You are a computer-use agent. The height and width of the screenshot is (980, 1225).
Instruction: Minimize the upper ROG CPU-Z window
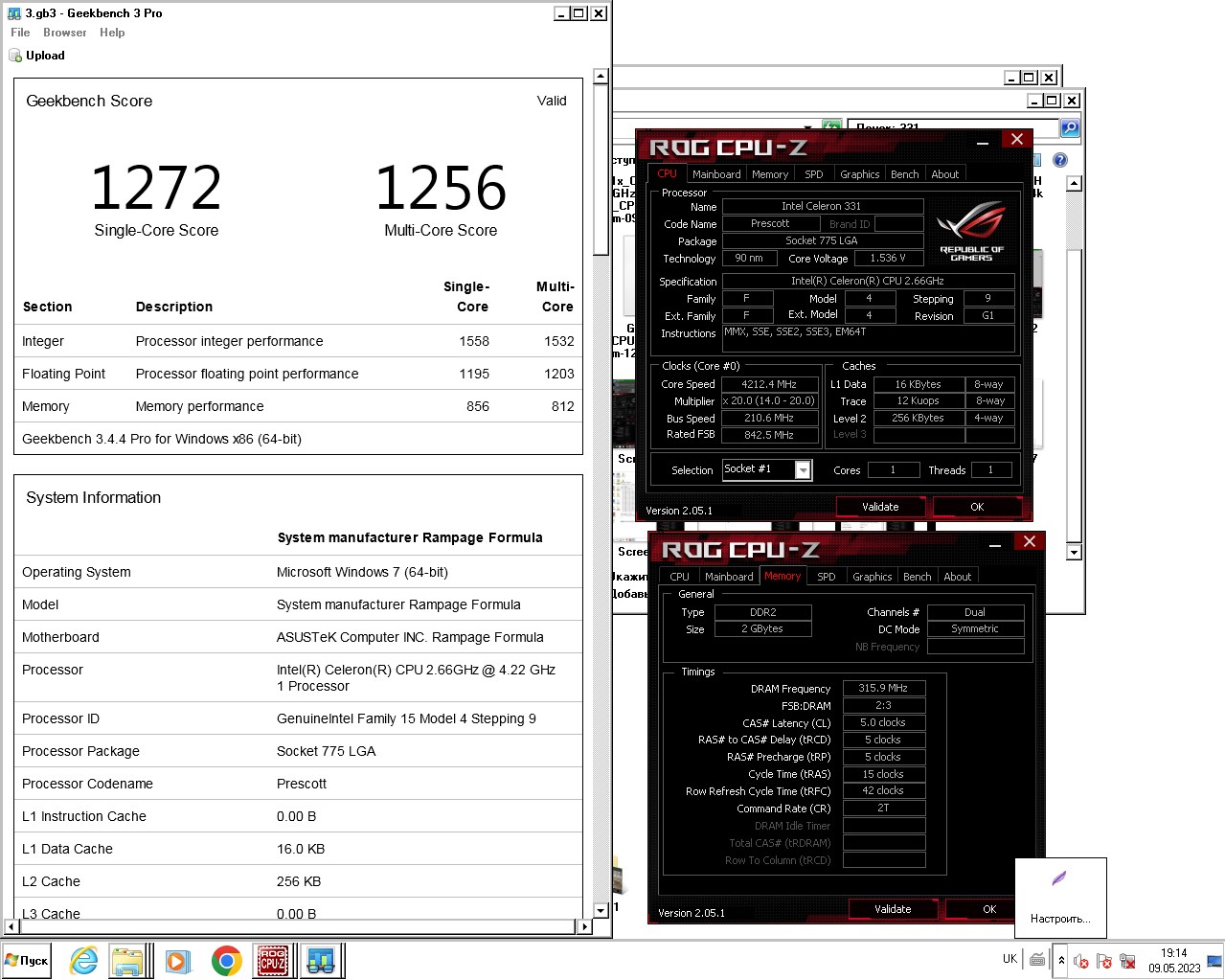(983, 140)
